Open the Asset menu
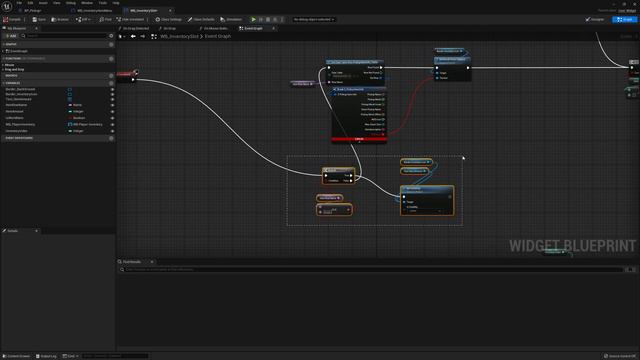Screen dimensions: 640x360 43,3
